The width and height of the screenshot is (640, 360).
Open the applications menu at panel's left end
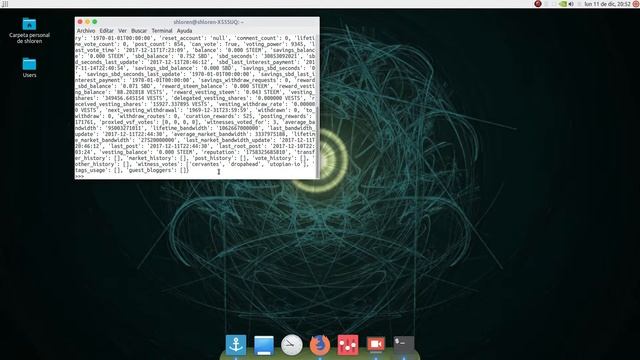[5, 4]
